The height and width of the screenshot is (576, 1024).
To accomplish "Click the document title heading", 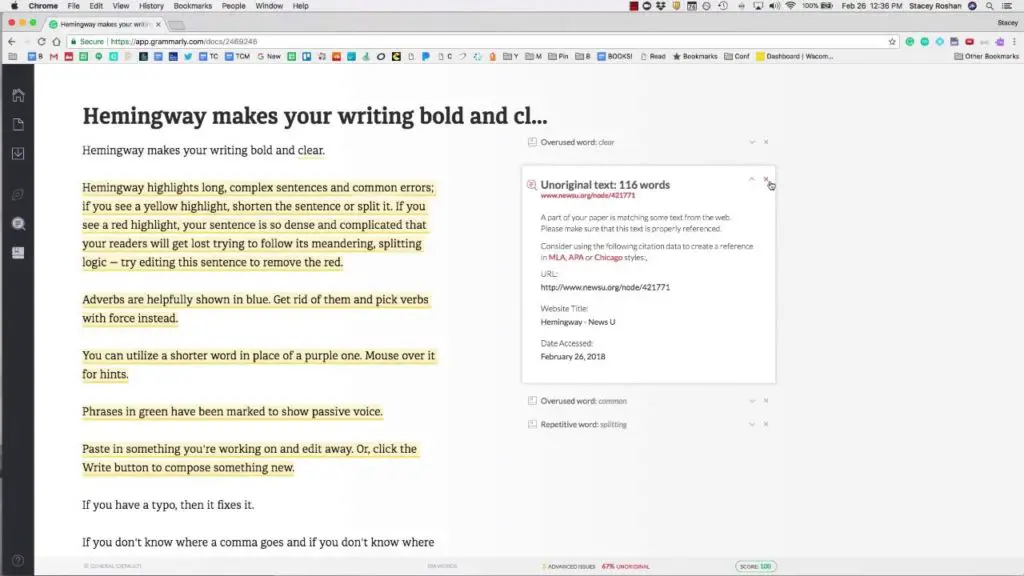I will (315, 116).
